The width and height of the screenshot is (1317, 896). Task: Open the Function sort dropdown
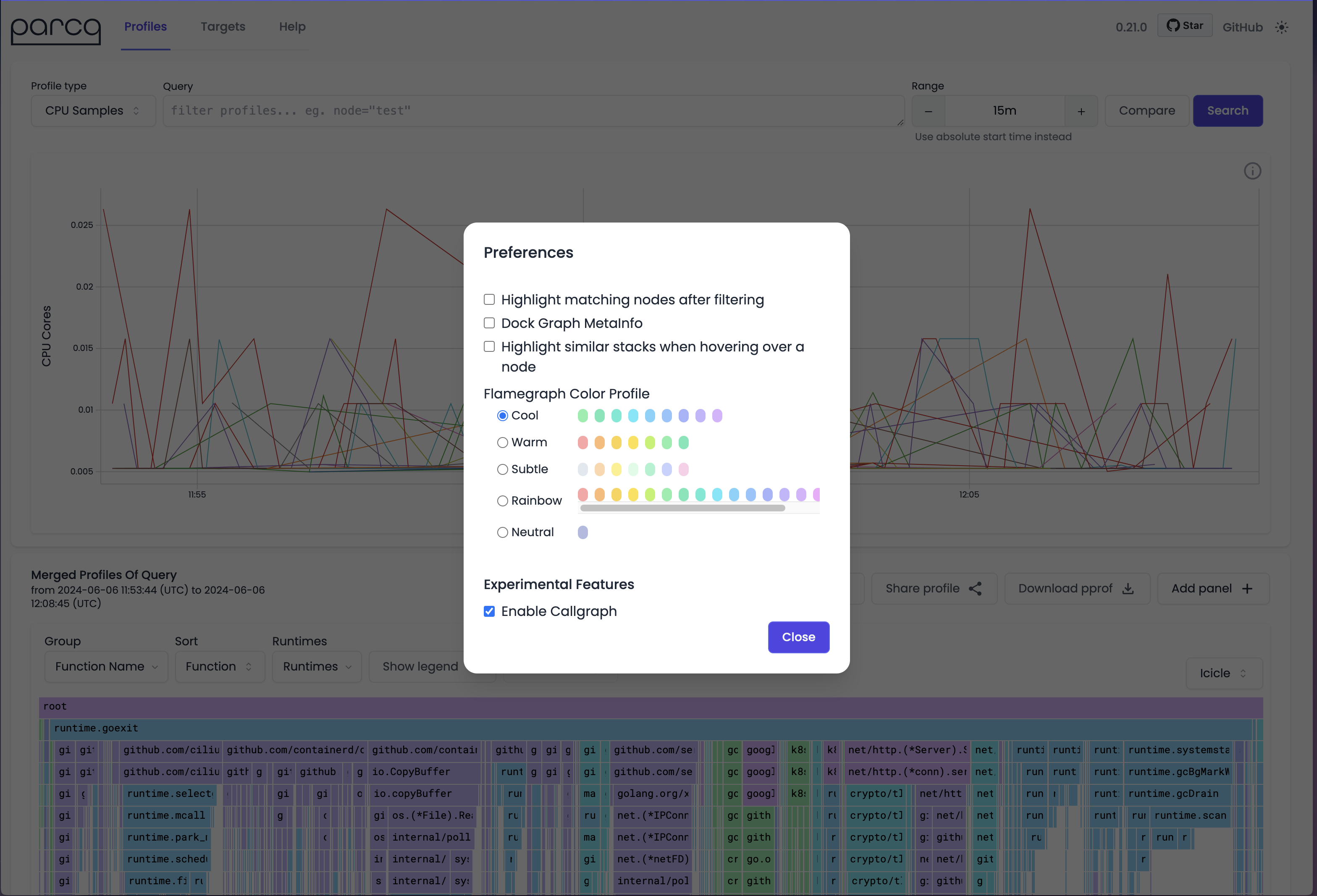[x=220, y=666]
